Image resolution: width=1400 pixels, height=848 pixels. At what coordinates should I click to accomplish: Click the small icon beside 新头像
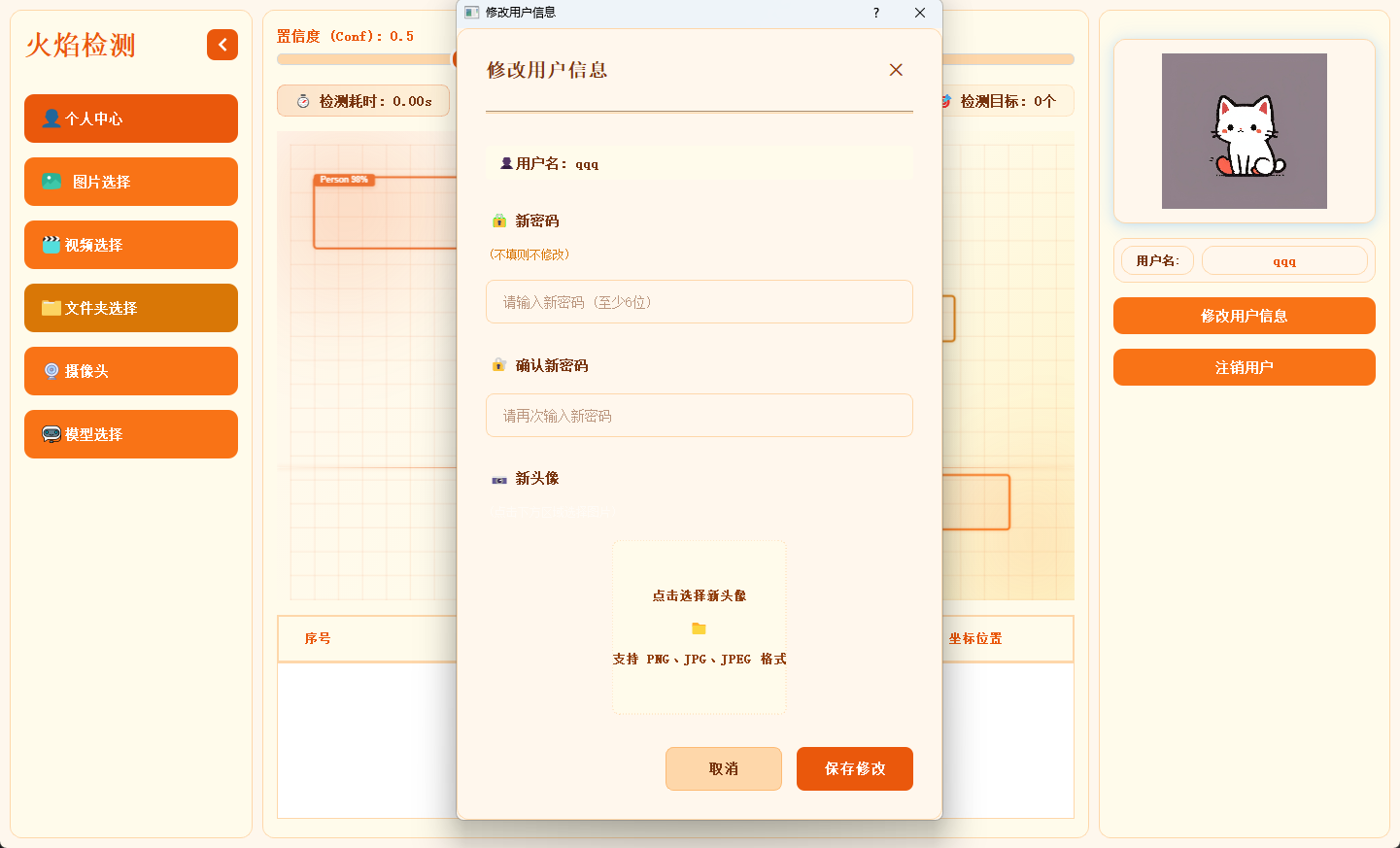499,479
